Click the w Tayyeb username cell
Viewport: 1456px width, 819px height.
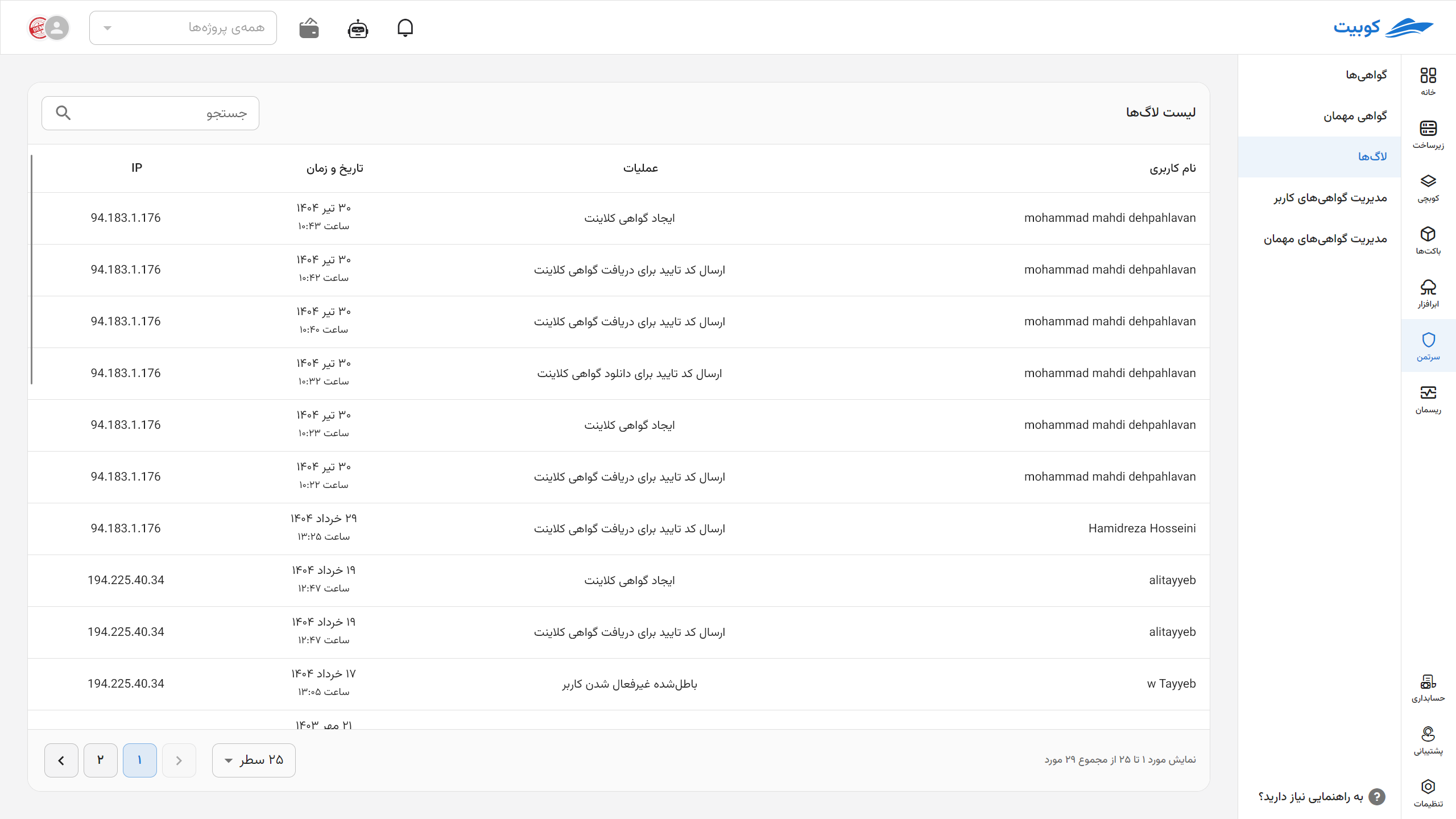1171,684
